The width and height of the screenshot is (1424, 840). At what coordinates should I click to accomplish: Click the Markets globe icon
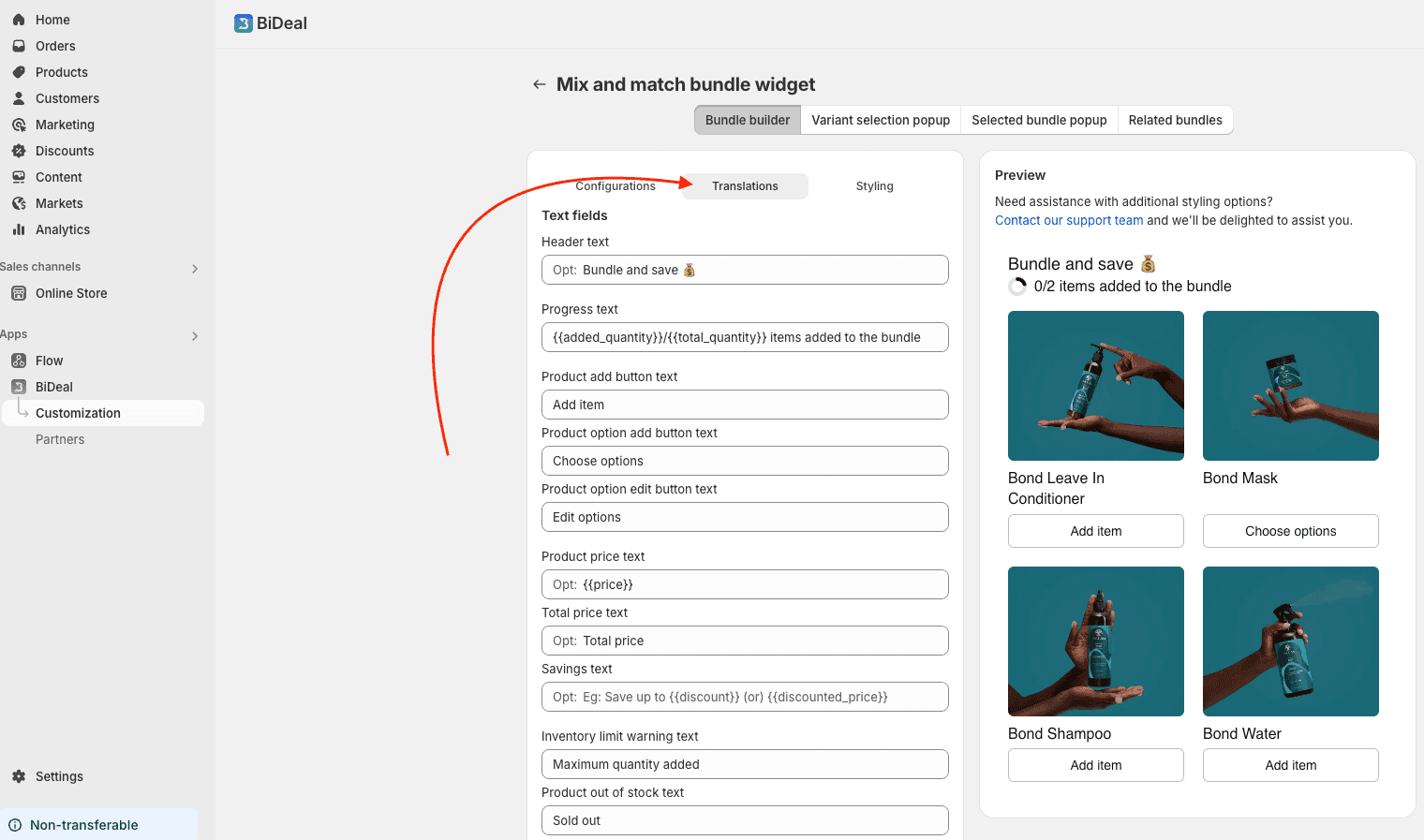[x=19, y=203]
